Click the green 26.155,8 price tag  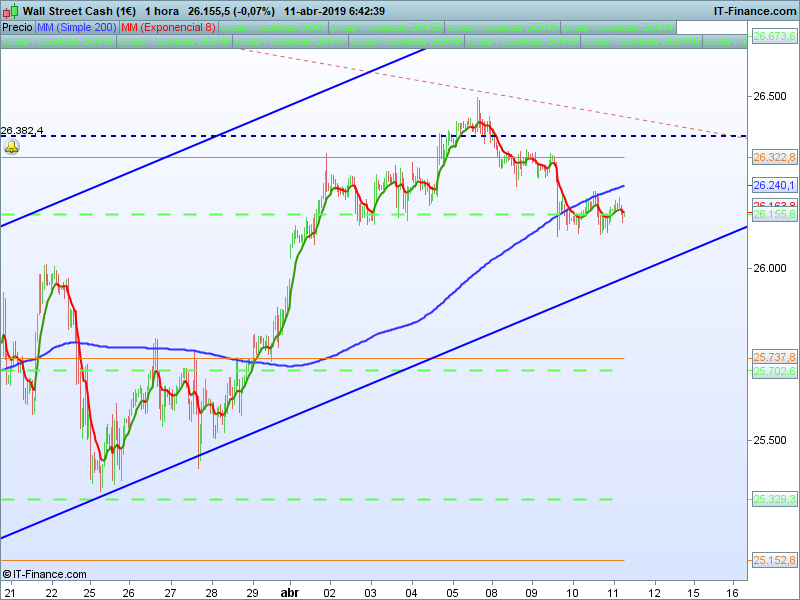(774, 214)
